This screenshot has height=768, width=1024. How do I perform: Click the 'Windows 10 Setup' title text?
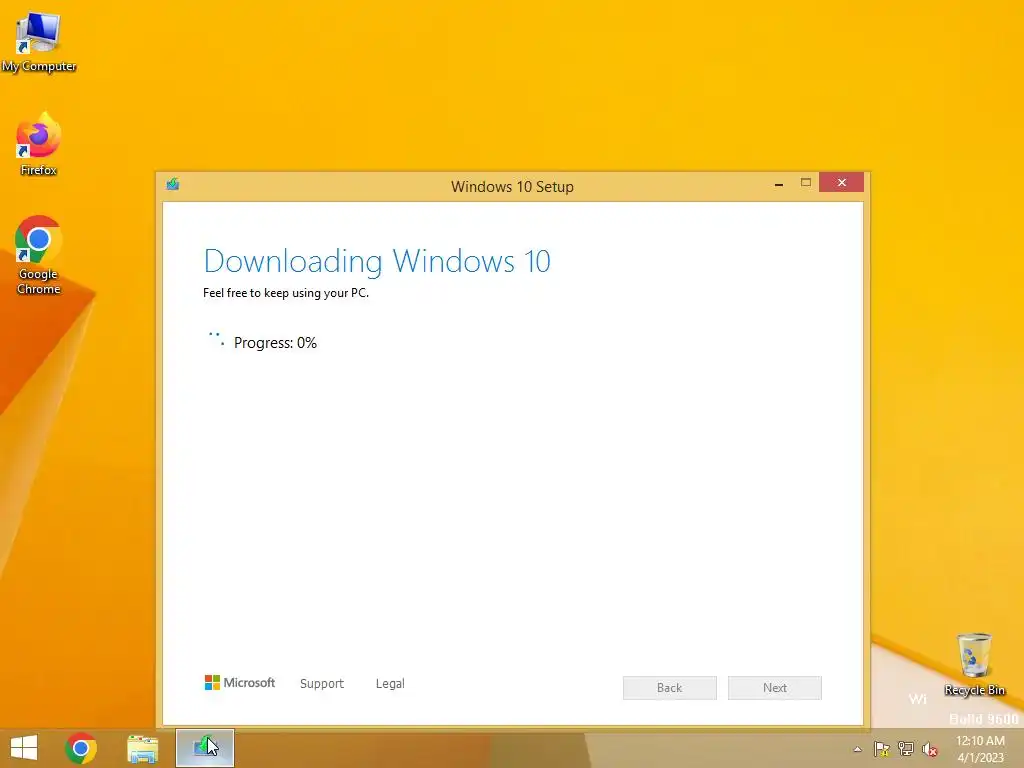click(x=512, y=187)
